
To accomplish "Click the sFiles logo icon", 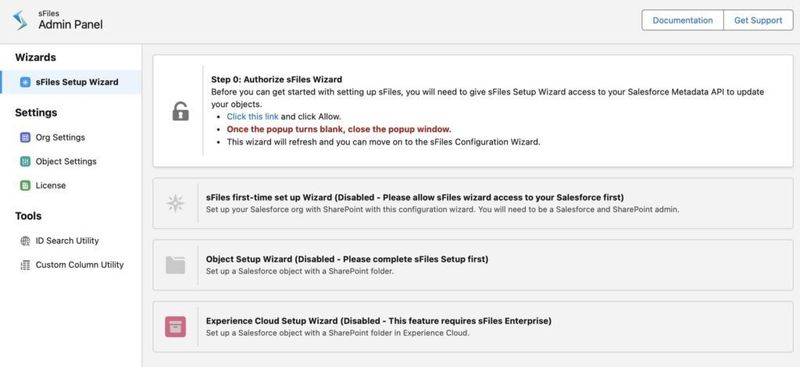I will click(x=20, y=20).
